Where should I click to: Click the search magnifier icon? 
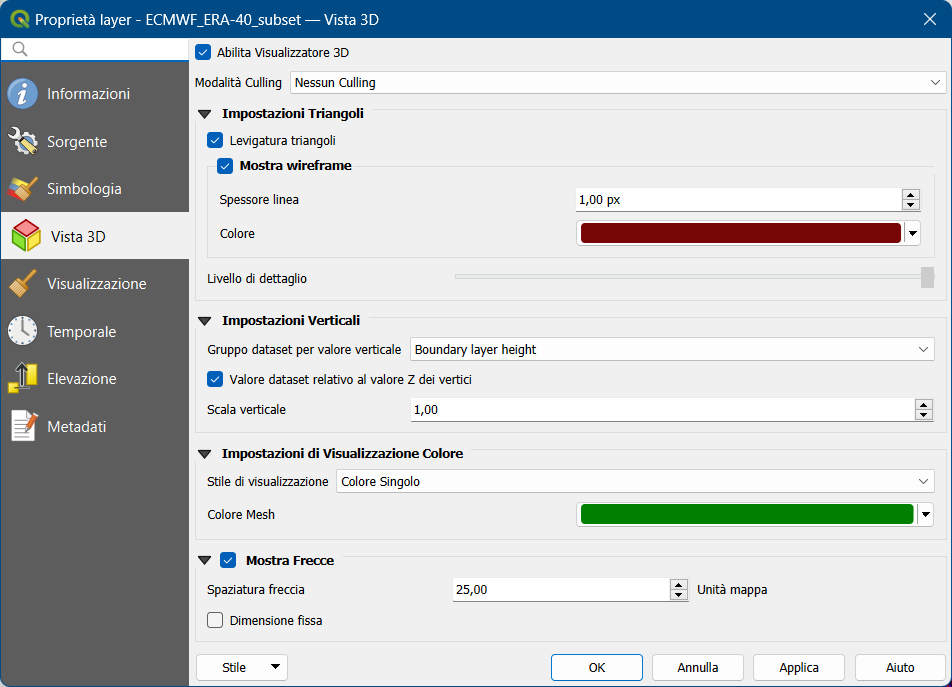pyautogui.click(x=19, y=49)
